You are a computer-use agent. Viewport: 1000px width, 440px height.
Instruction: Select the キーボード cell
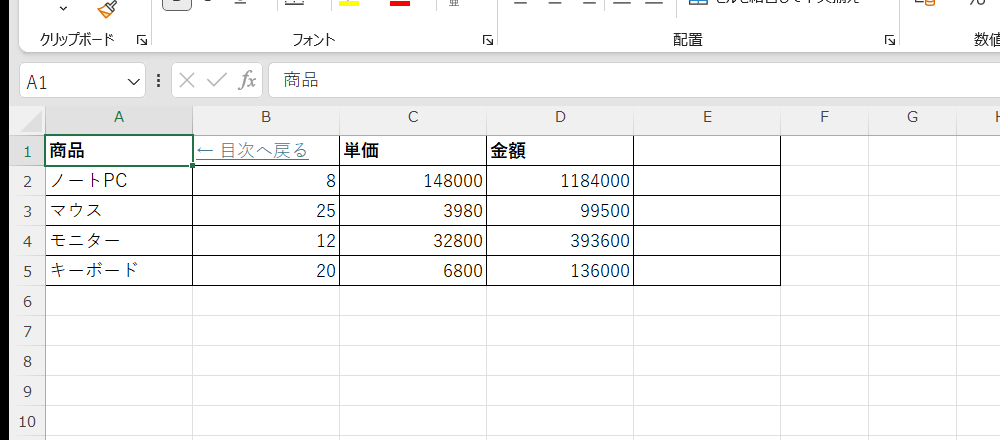pos(119,271)
